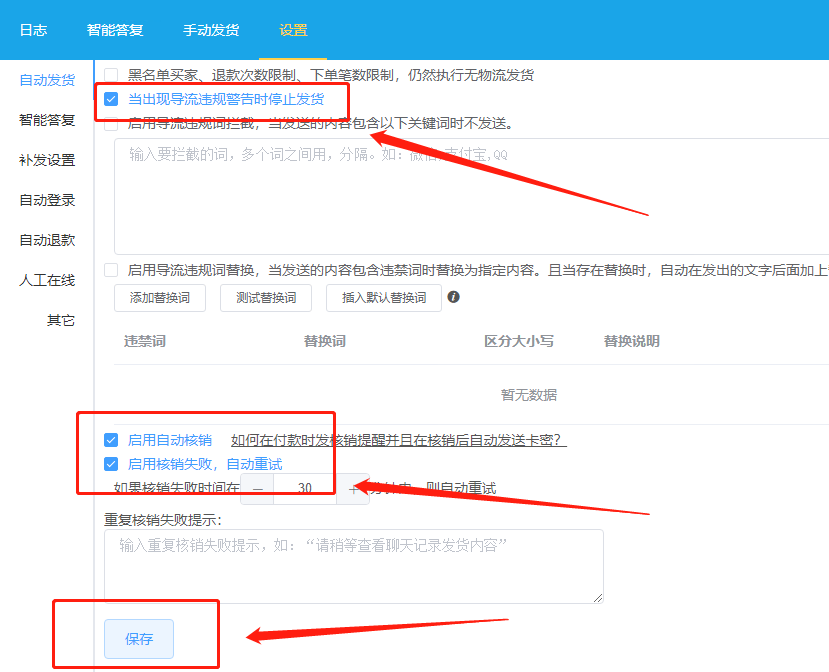Open 智能答复 in the left sidebar

point(47,120)
